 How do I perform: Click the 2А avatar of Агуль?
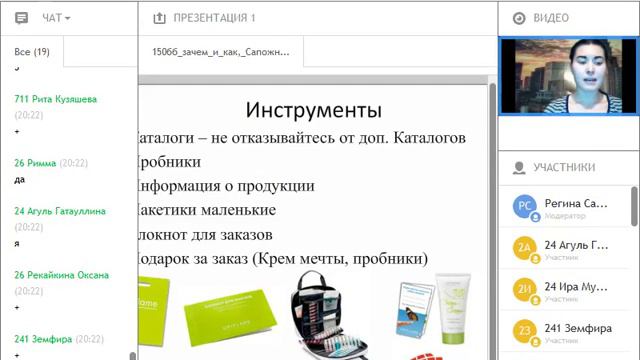[524, 248]
